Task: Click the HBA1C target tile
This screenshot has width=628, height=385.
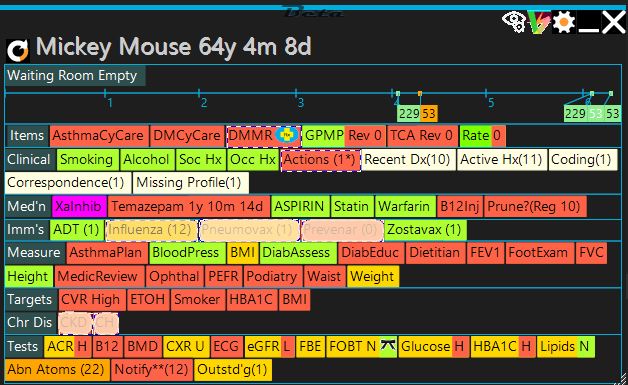Action: [252, 300]
